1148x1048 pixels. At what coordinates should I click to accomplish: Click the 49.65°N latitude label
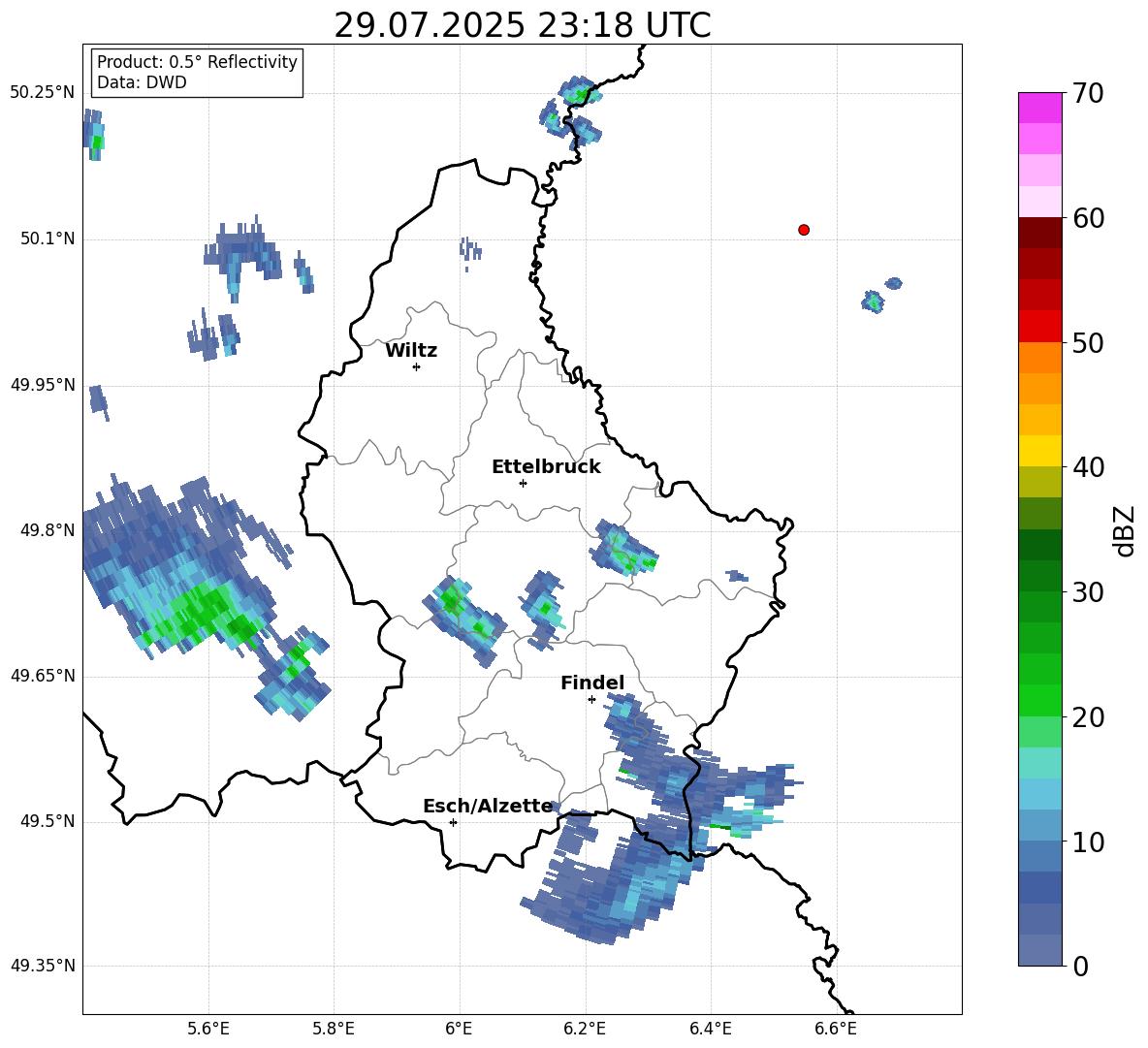42,676
